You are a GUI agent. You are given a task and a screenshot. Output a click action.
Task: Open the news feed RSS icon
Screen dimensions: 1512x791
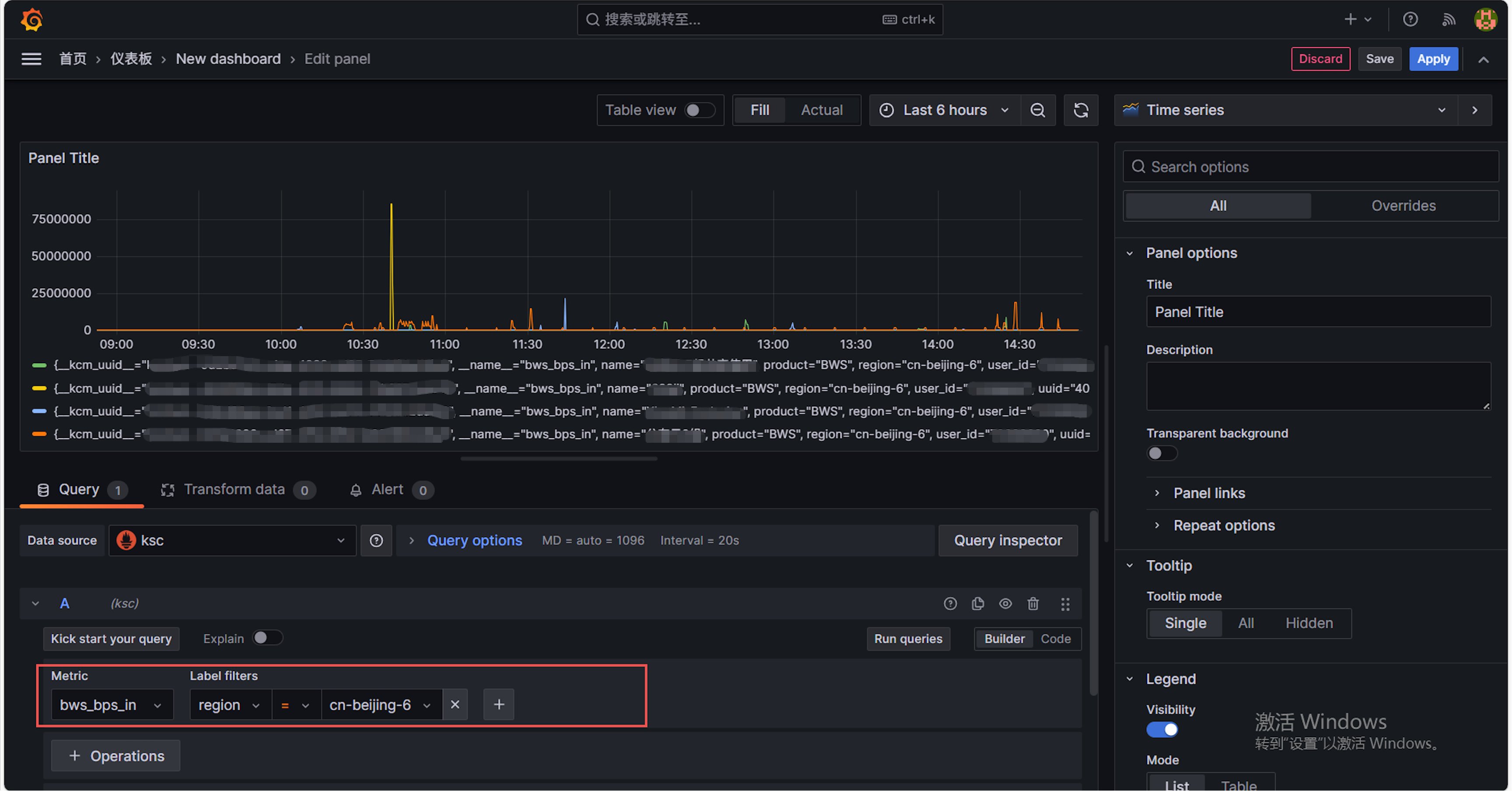1449,20
